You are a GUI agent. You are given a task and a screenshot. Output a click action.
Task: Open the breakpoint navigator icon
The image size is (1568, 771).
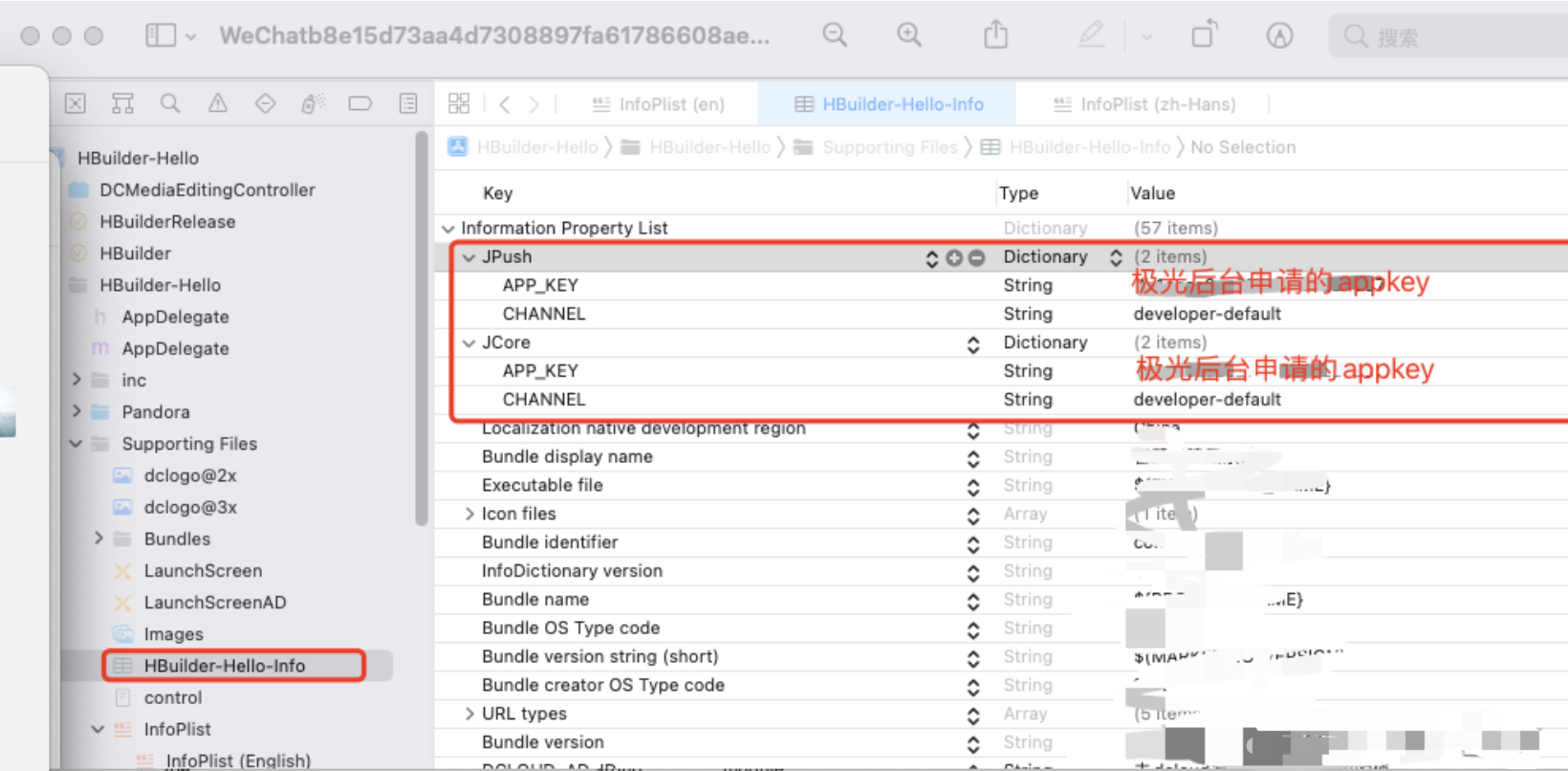point(360,103)
